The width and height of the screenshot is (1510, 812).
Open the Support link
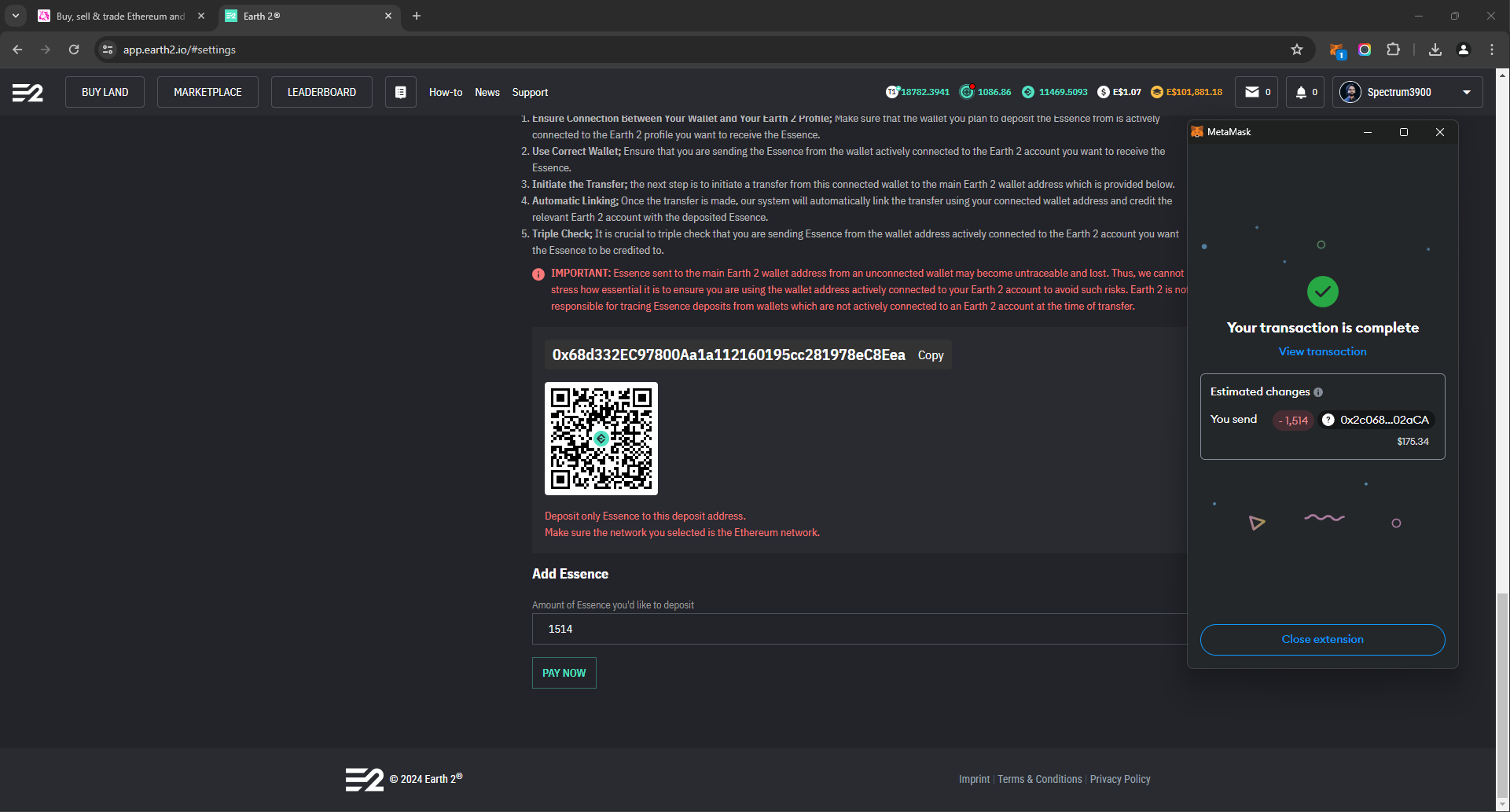tap(530, 92)
